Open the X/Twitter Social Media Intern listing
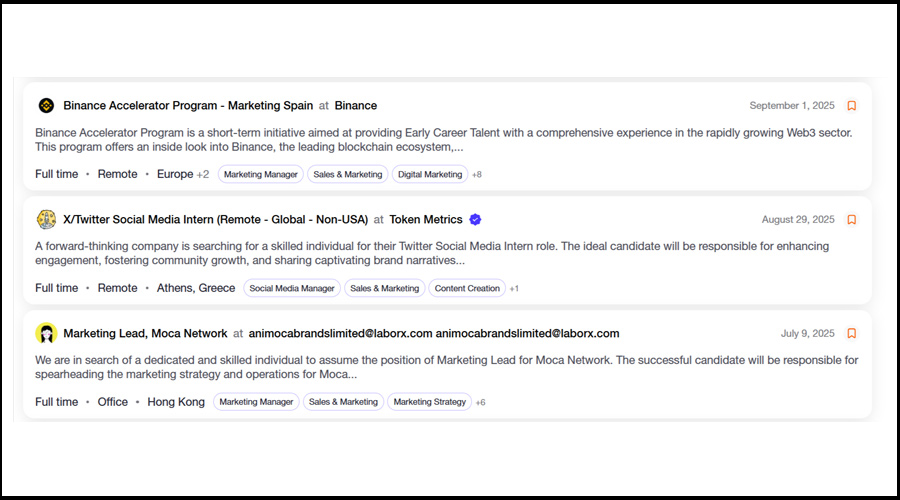The height and width of the screenshot is (500, 900). point(216,219)
